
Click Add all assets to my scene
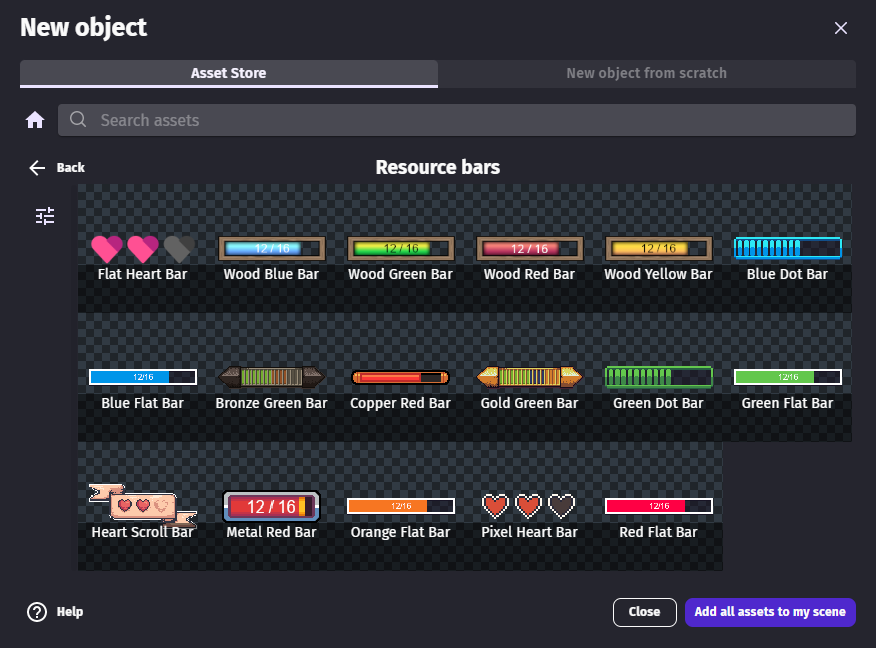click(x=770, y=612)
